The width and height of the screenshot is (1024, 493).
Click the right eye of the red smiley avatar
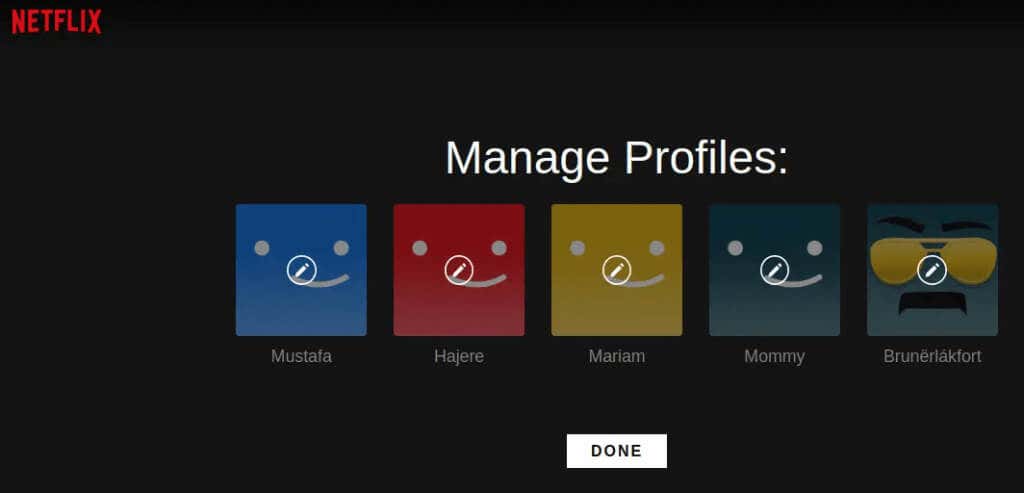coord(499,248)
